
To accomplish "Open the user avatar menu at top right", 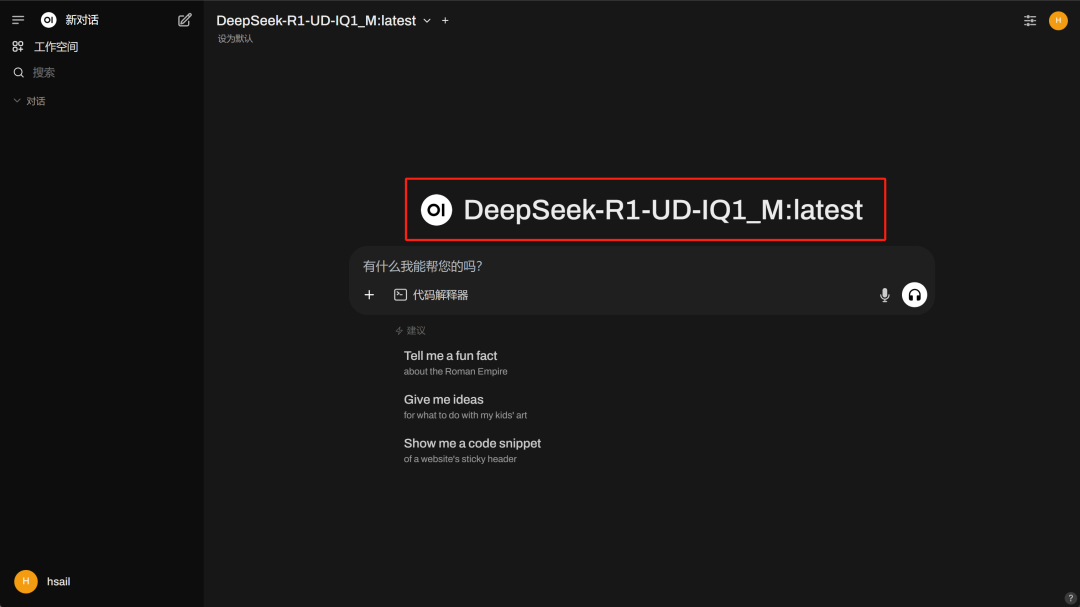I will pos(1058,21).
